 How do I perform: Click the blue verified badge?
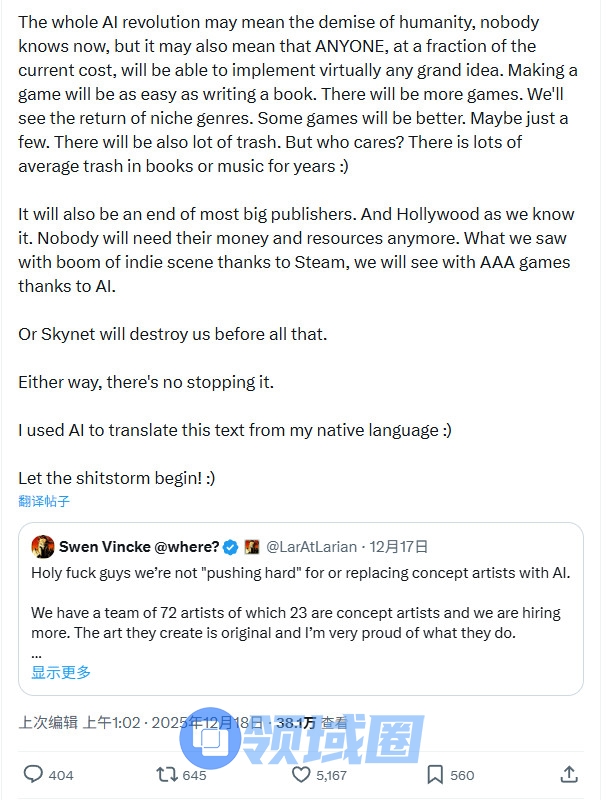(x=230, y=547)
